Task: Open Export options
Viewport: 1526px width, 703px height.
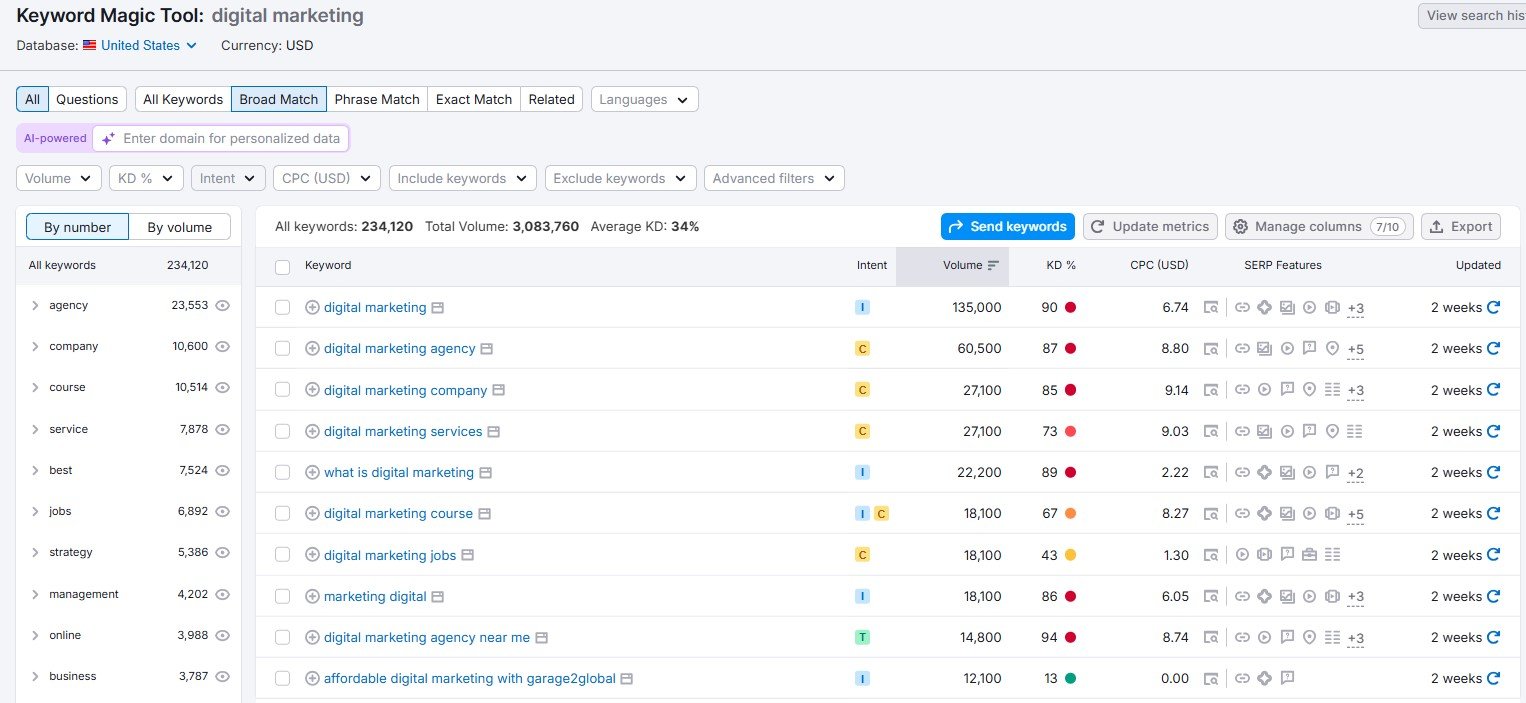Action: pyautogui.click(x=1460, y=226)
